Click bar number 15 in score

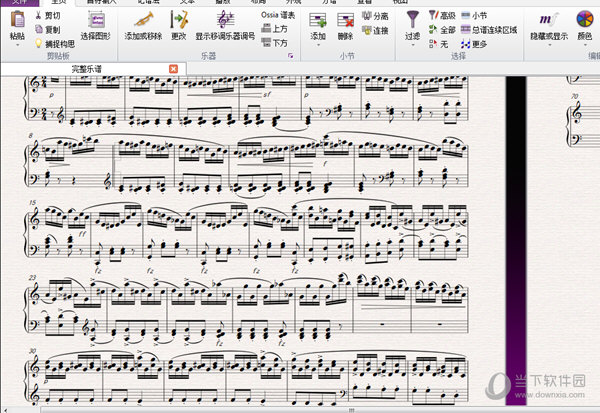point(33,202)
